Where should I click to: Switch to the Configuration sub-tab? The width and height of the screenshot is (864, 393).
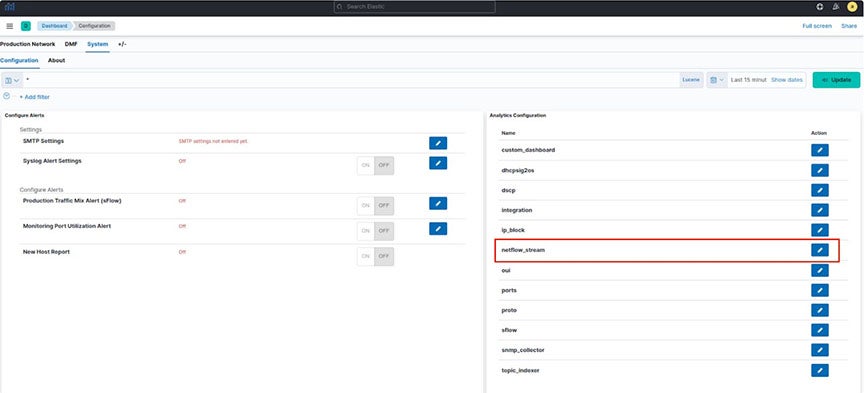click(x=19, y=61)
